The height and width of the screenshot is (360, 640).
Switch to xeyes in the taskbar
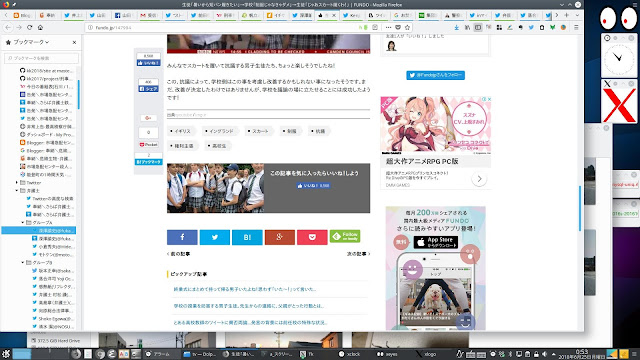pos(388,354)
